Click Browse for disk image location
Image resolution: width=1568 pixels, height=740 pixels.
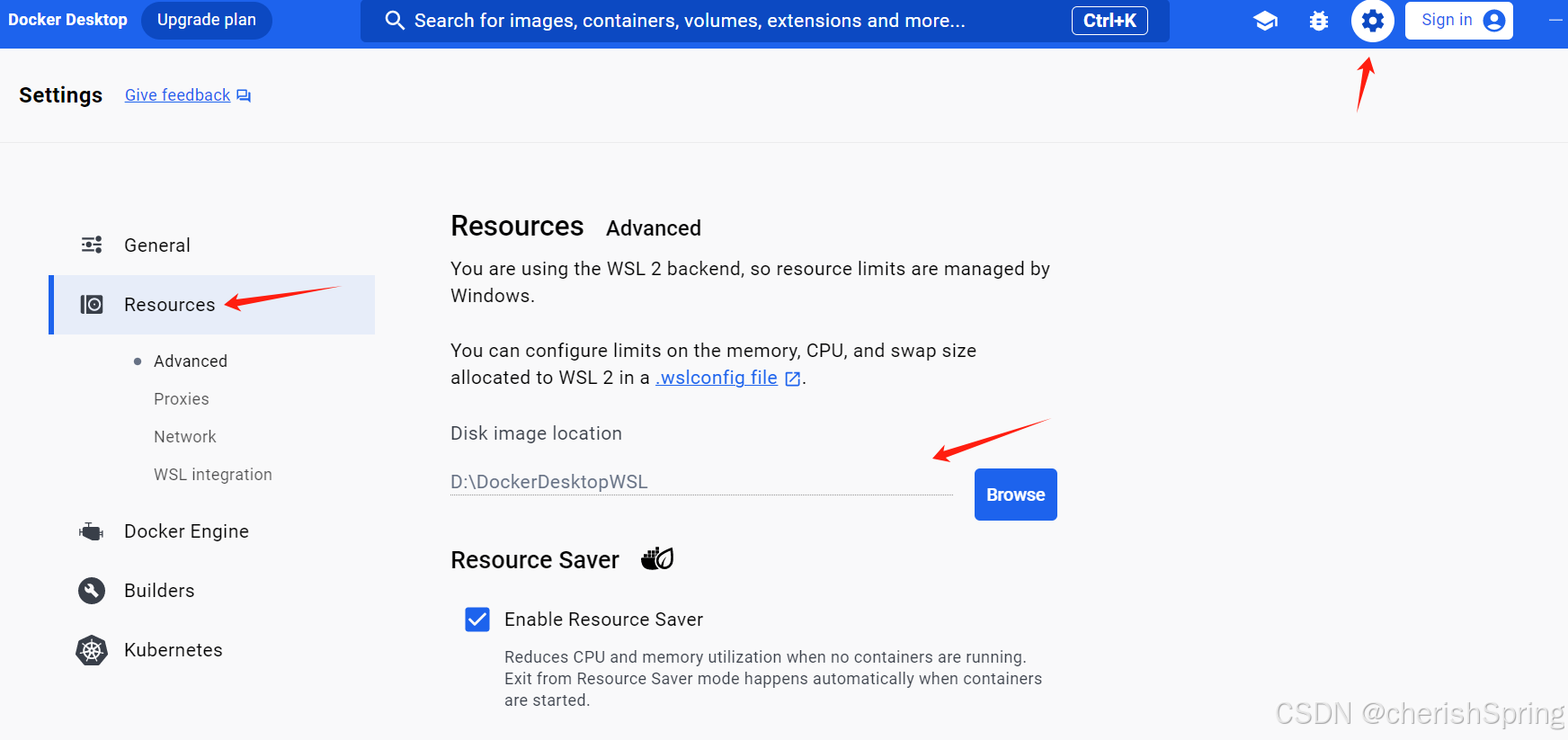1016,495
